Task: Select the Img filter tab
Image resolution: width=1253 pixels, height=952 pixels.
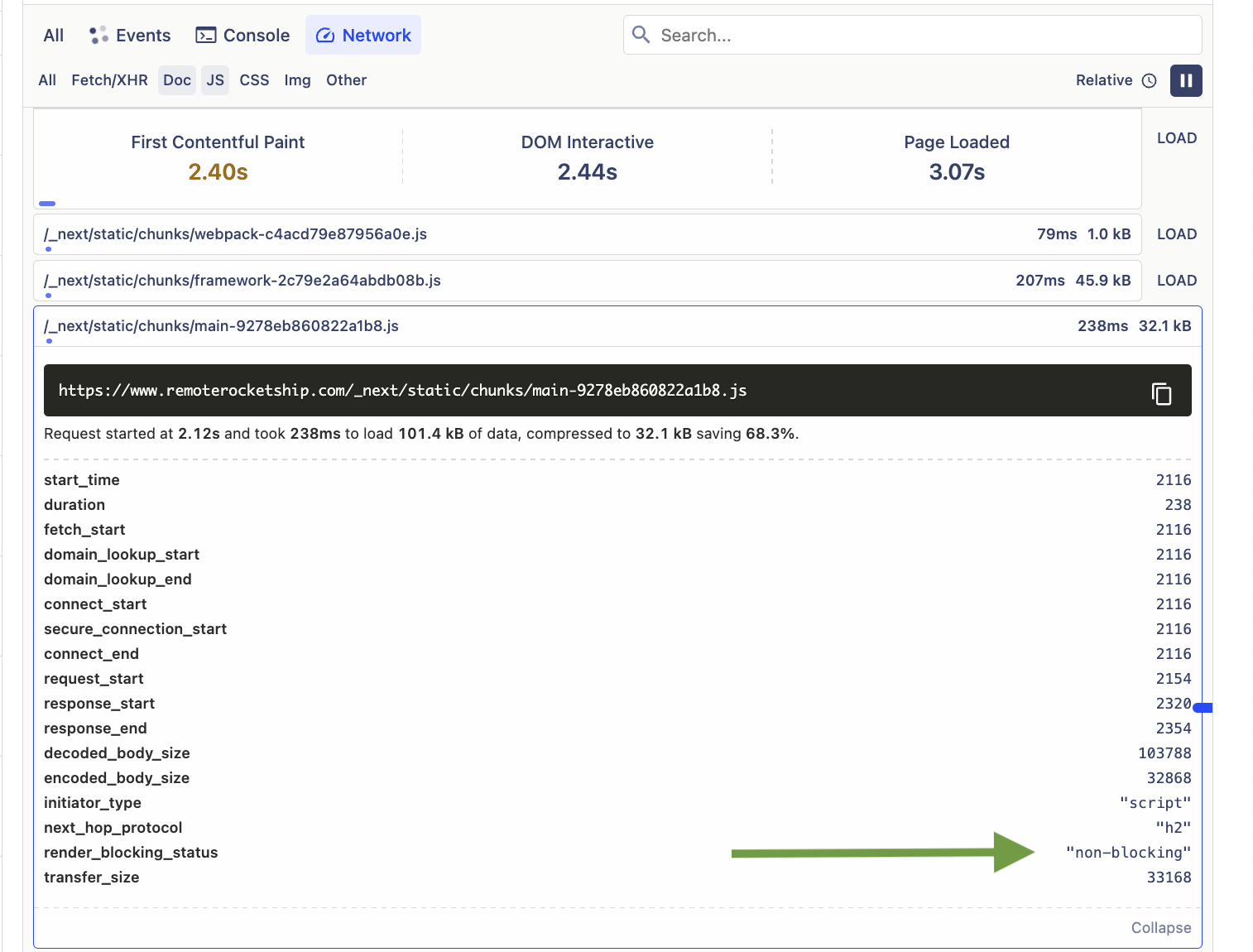Action: [x=297, y=80]
